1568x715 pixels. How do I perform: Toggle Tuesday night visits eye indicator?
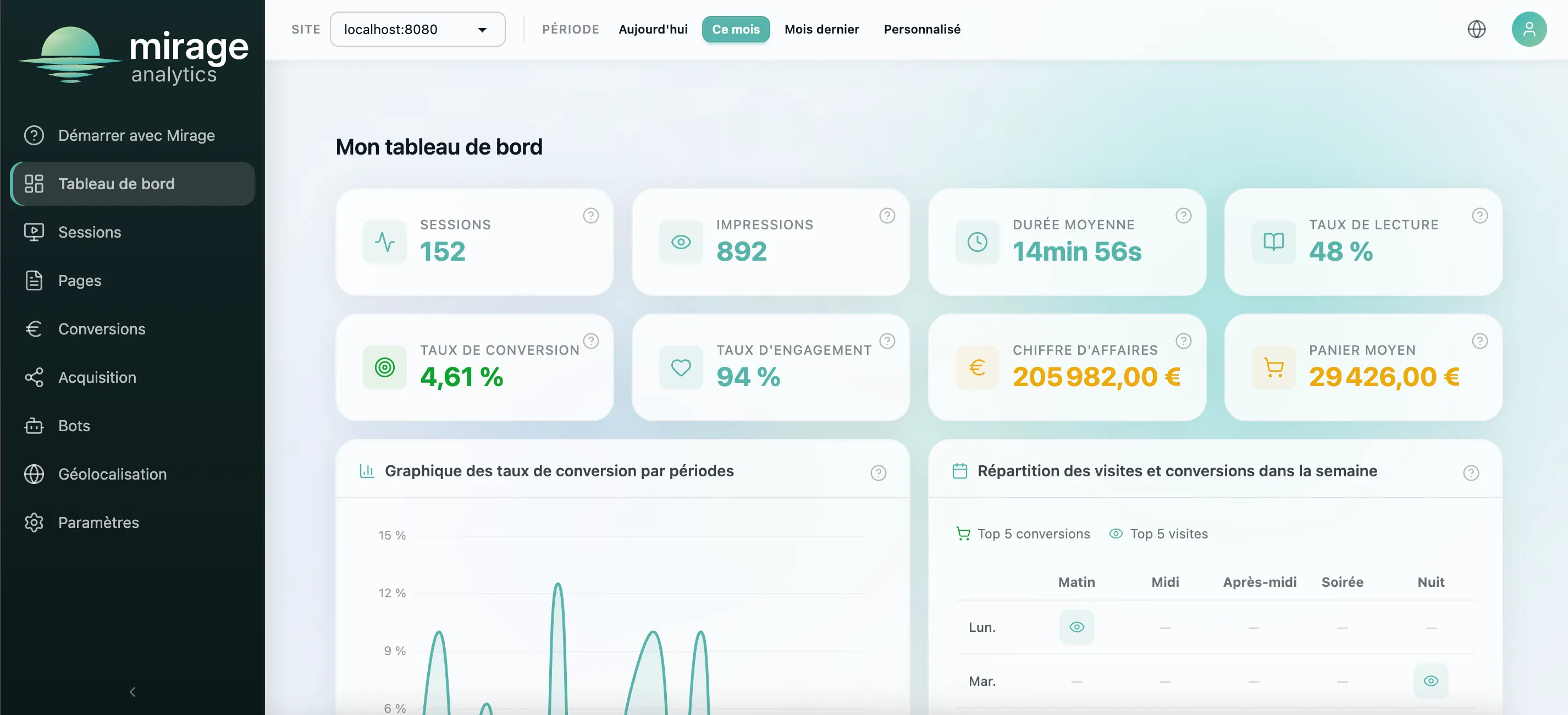[1432, 681]
